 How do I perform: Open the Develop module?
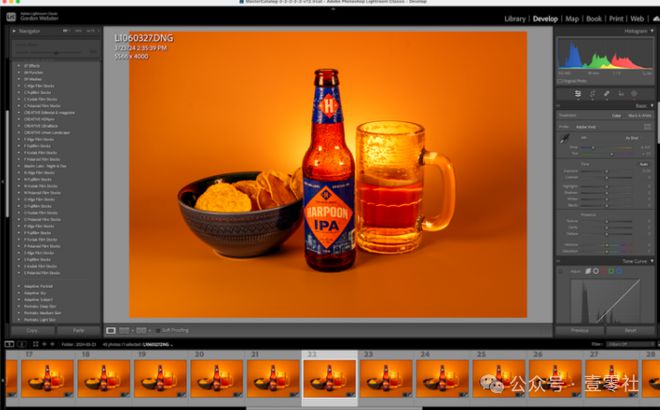click(x=545, y=19)
